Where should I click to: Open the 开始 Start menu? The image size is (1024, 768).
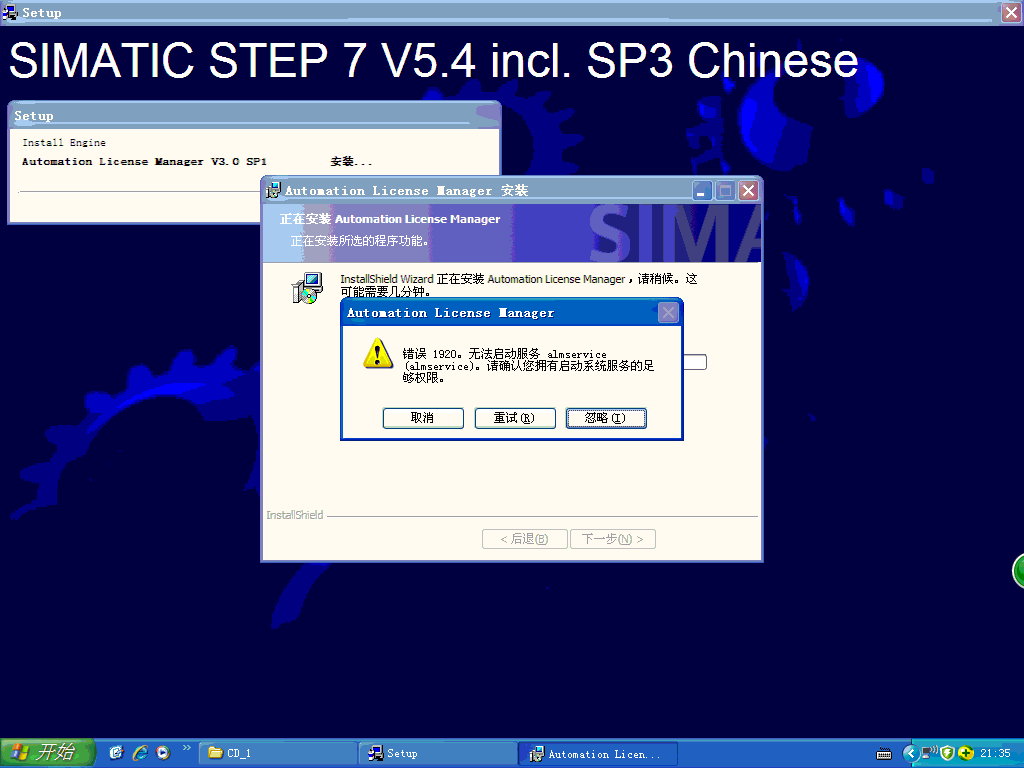tap(47, 753)
